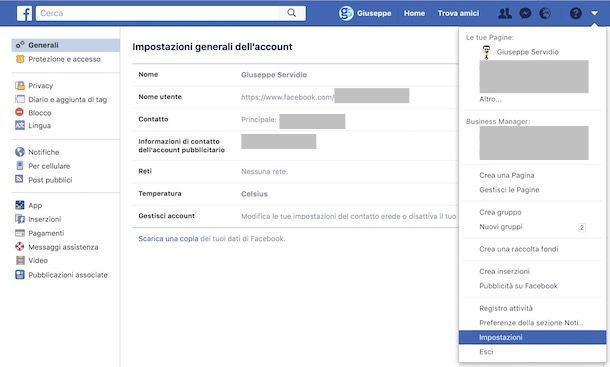Open Protezione e accesso settings

tap(65, 59)
